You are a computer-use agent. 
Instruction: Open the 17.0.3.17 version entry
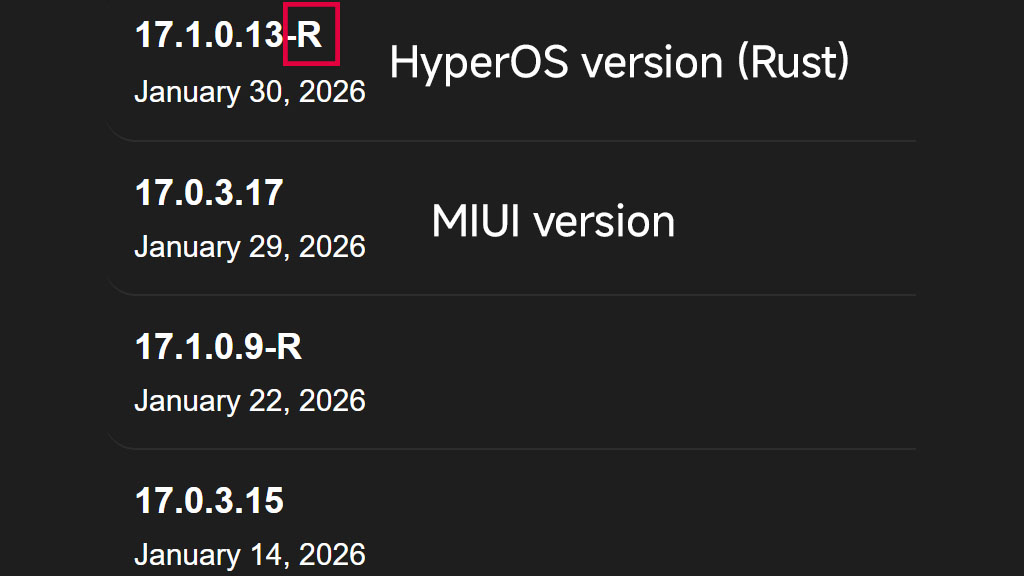click(x=209, y=192)
